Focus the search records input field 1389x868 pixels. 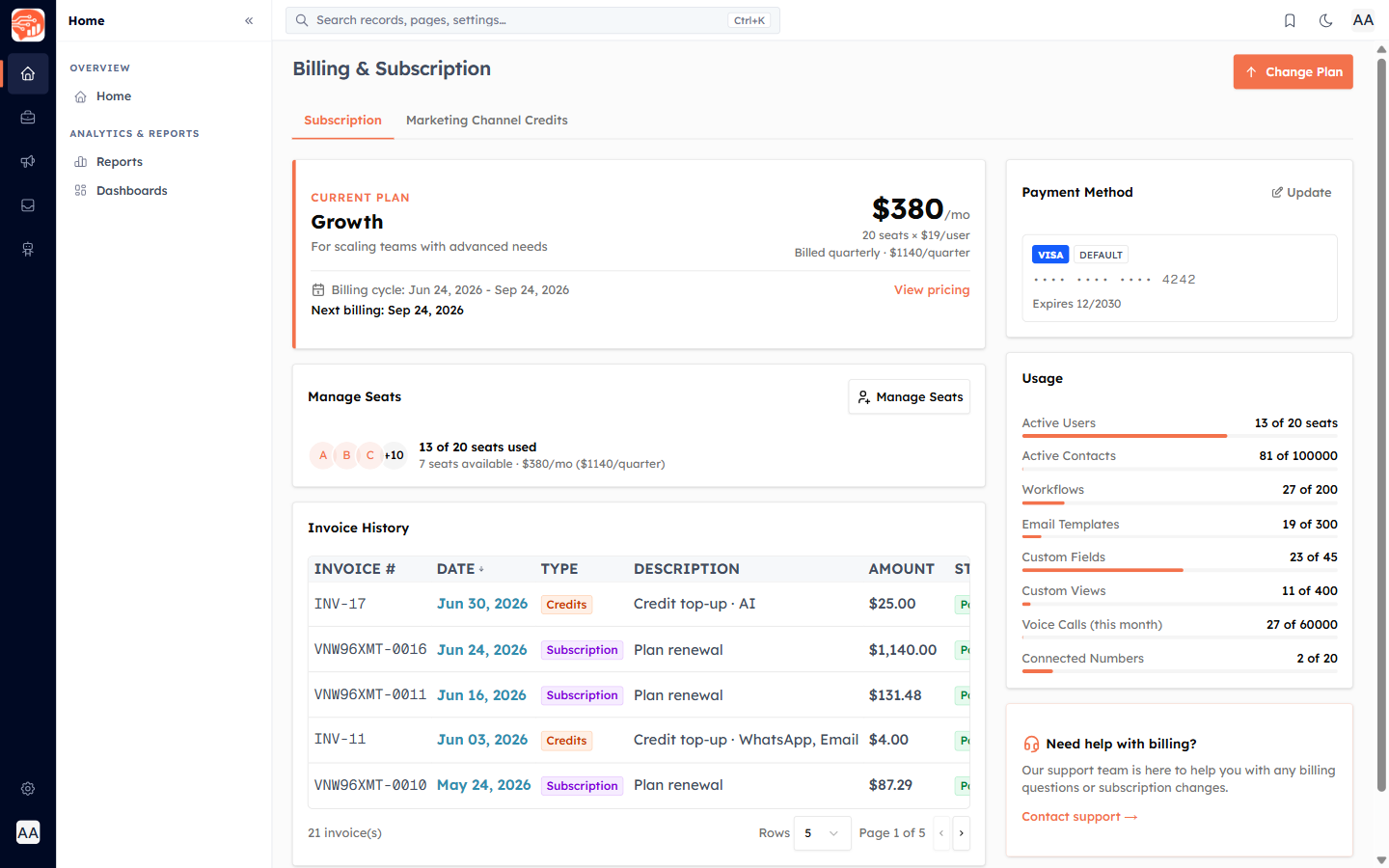coord(532,20)
